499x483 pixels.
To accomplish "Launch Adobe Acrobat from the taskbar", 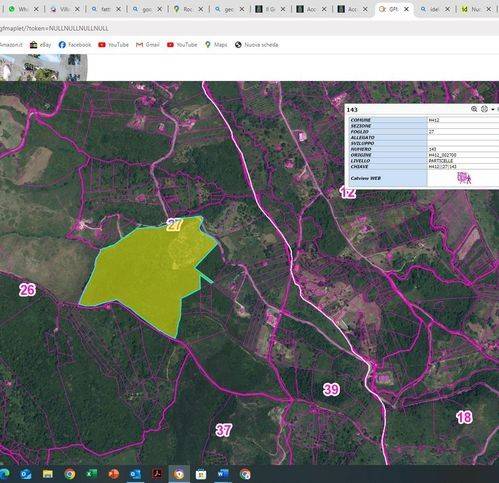I will 157,474.
